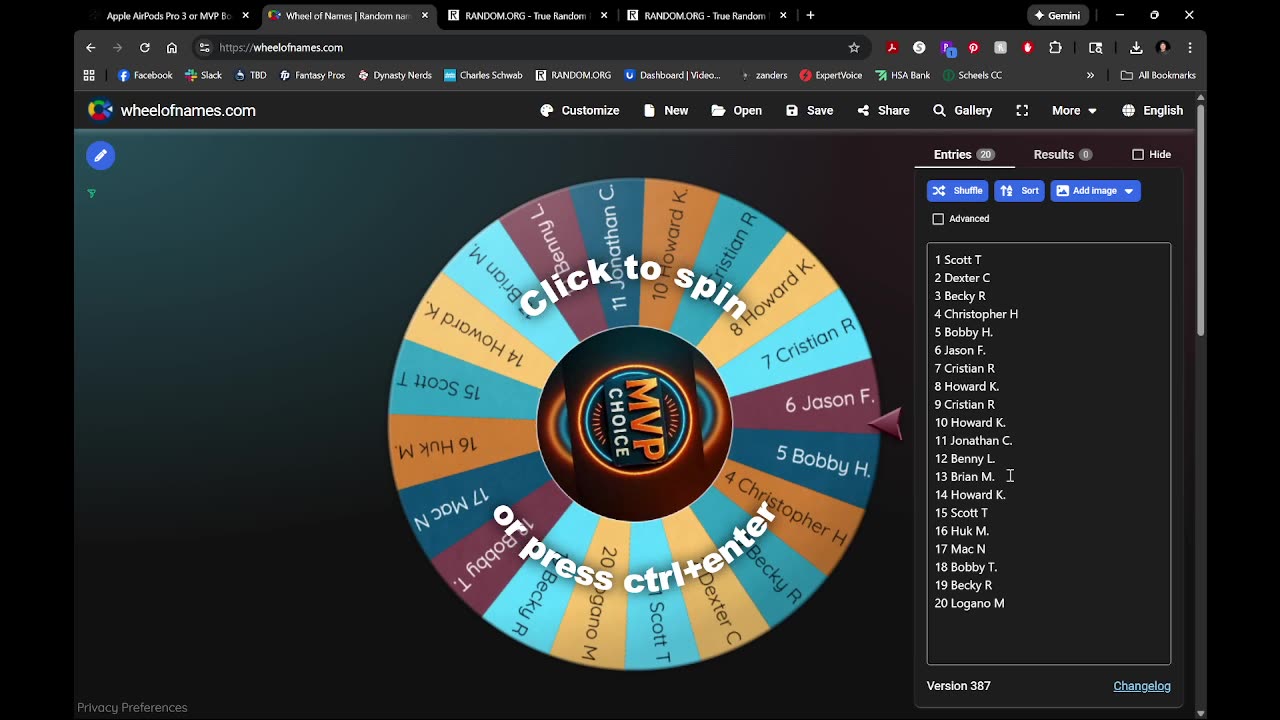Click the Gemini button
The width and height of the screenshot is (1280, 720).
(1058, 15)
